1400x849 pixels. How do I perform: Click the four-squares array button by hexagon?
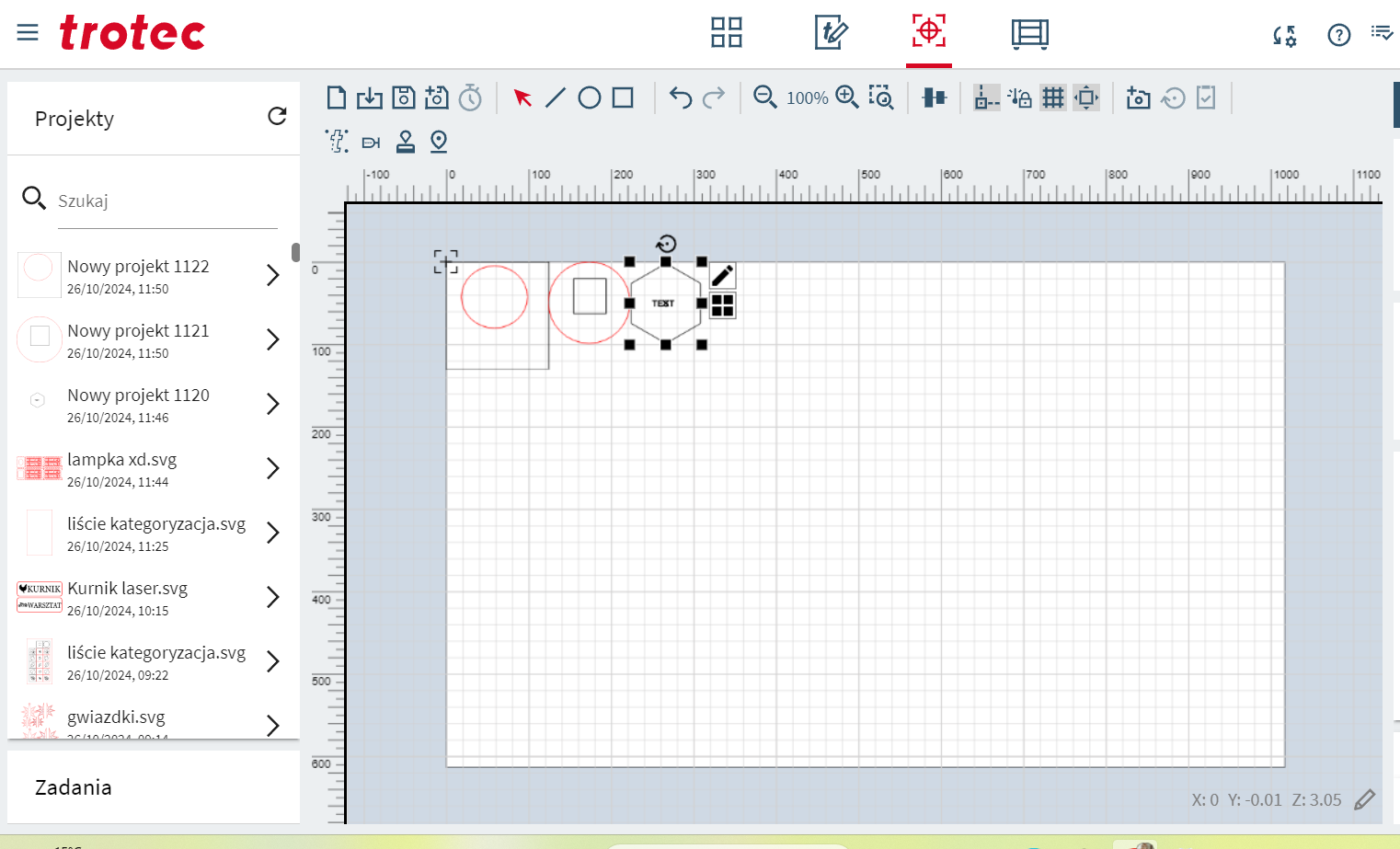722,305
